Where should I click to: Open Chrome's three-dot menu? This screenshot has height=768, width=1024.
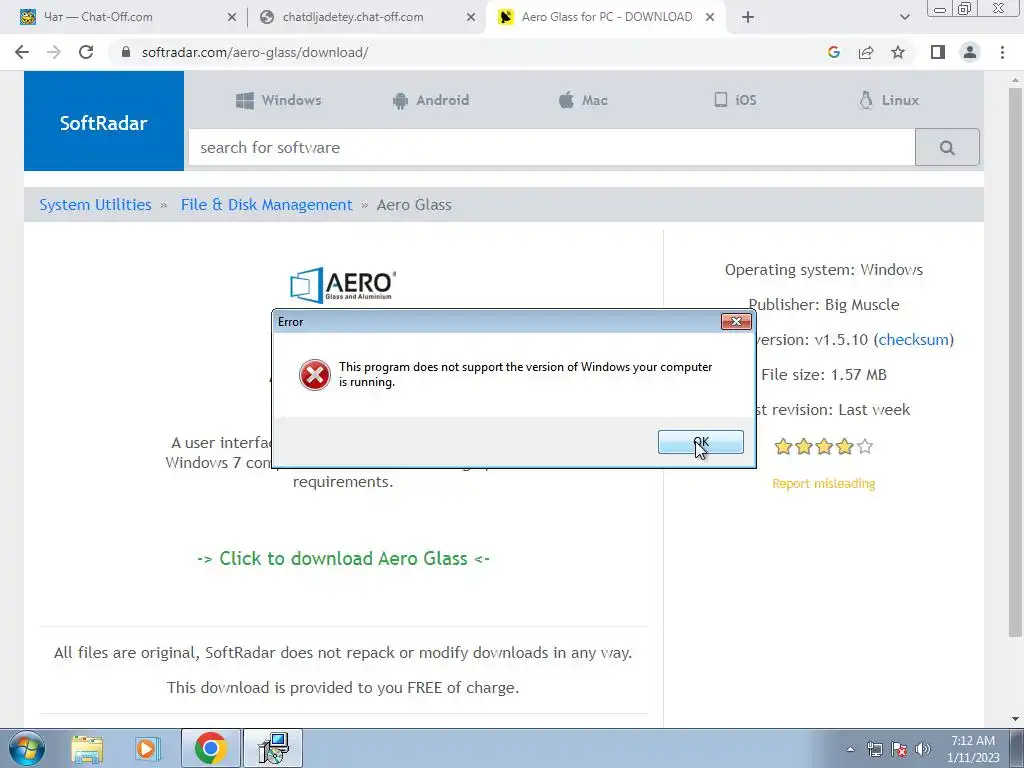[1002, 52]
